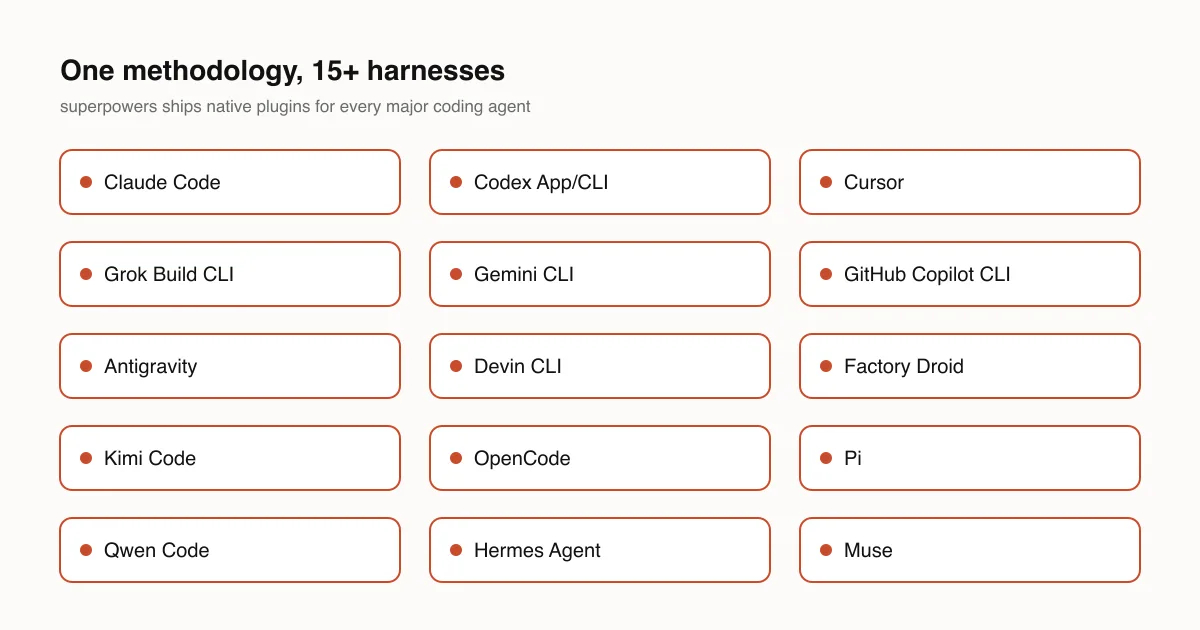Click the heading One methodology, 15+ harnesses

[282, 71]
